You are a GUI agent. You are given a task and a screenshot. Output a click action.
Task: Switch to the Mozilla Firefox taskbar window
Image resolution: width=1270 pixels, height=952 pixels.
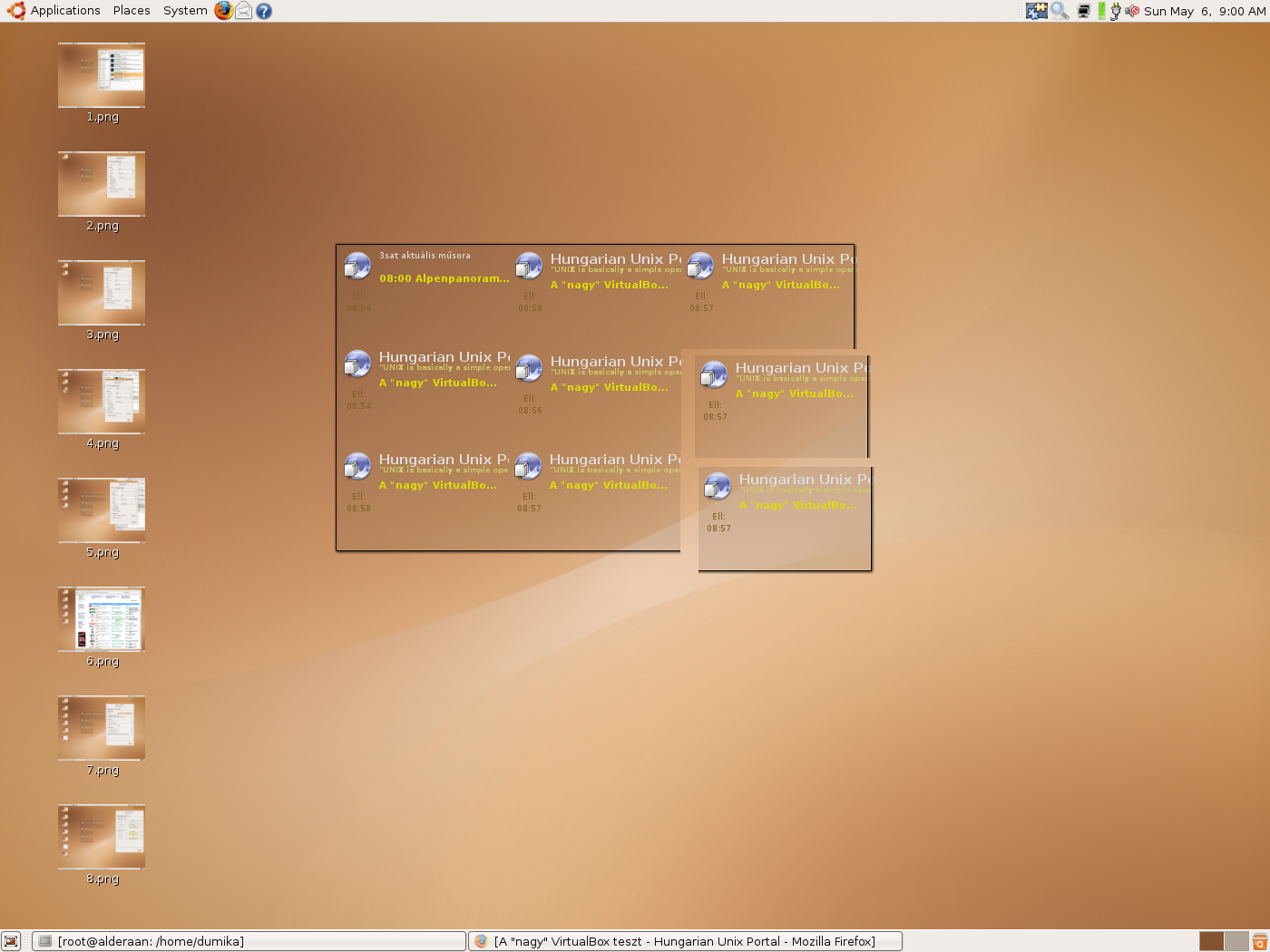tap(685, 941)
